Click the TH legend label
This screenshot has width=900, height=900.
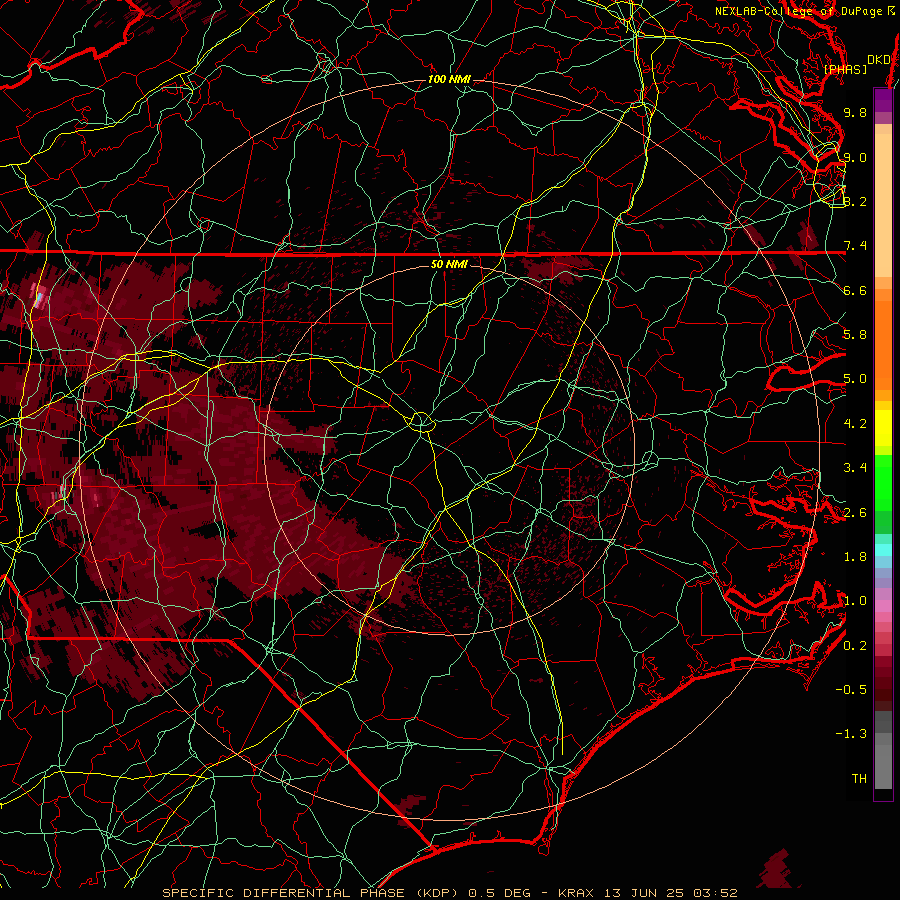click(x=859, y=779)
